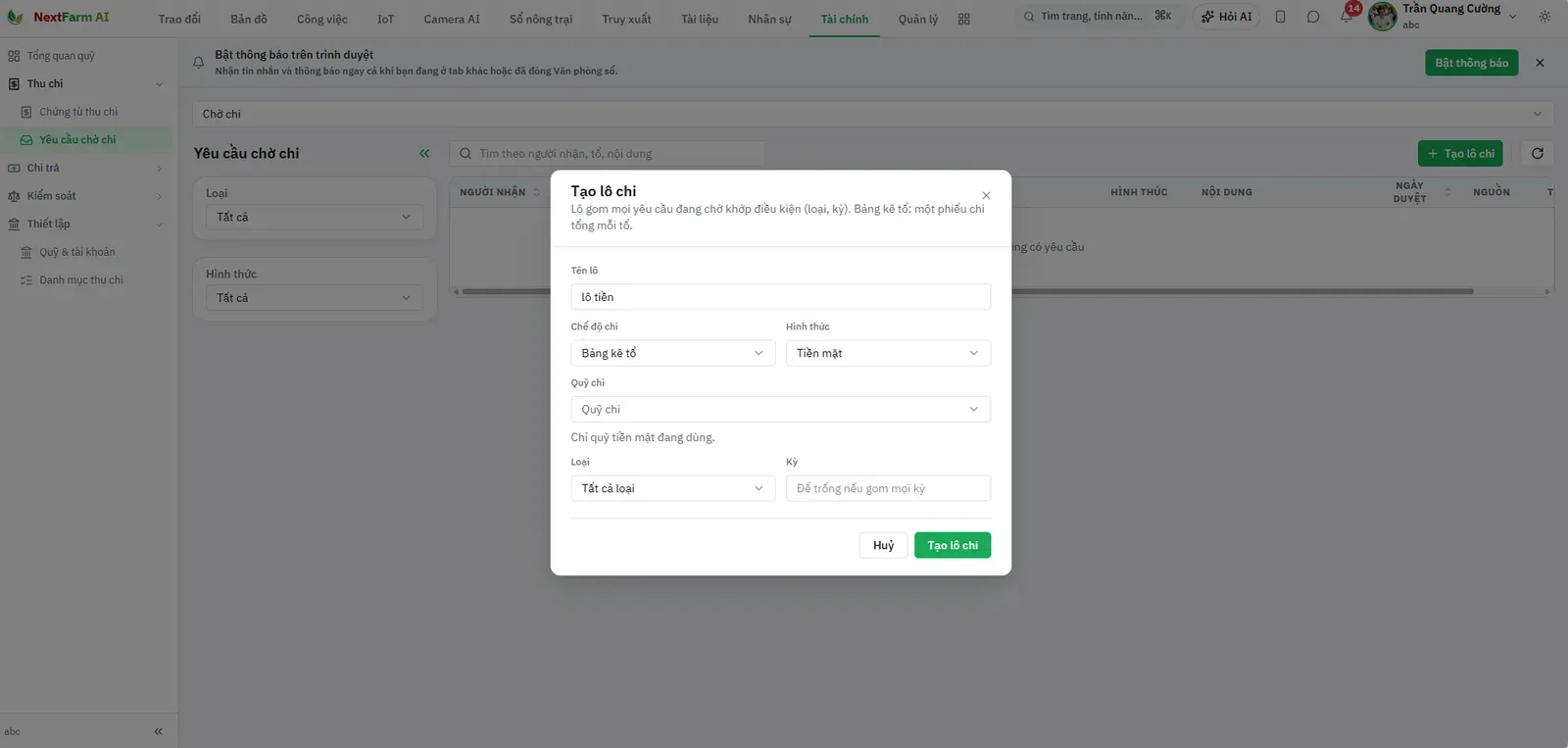Screen dimensions: 1568x748
Task: Open Danh mục thu chi in sidebar
Action: pos(81,280)
